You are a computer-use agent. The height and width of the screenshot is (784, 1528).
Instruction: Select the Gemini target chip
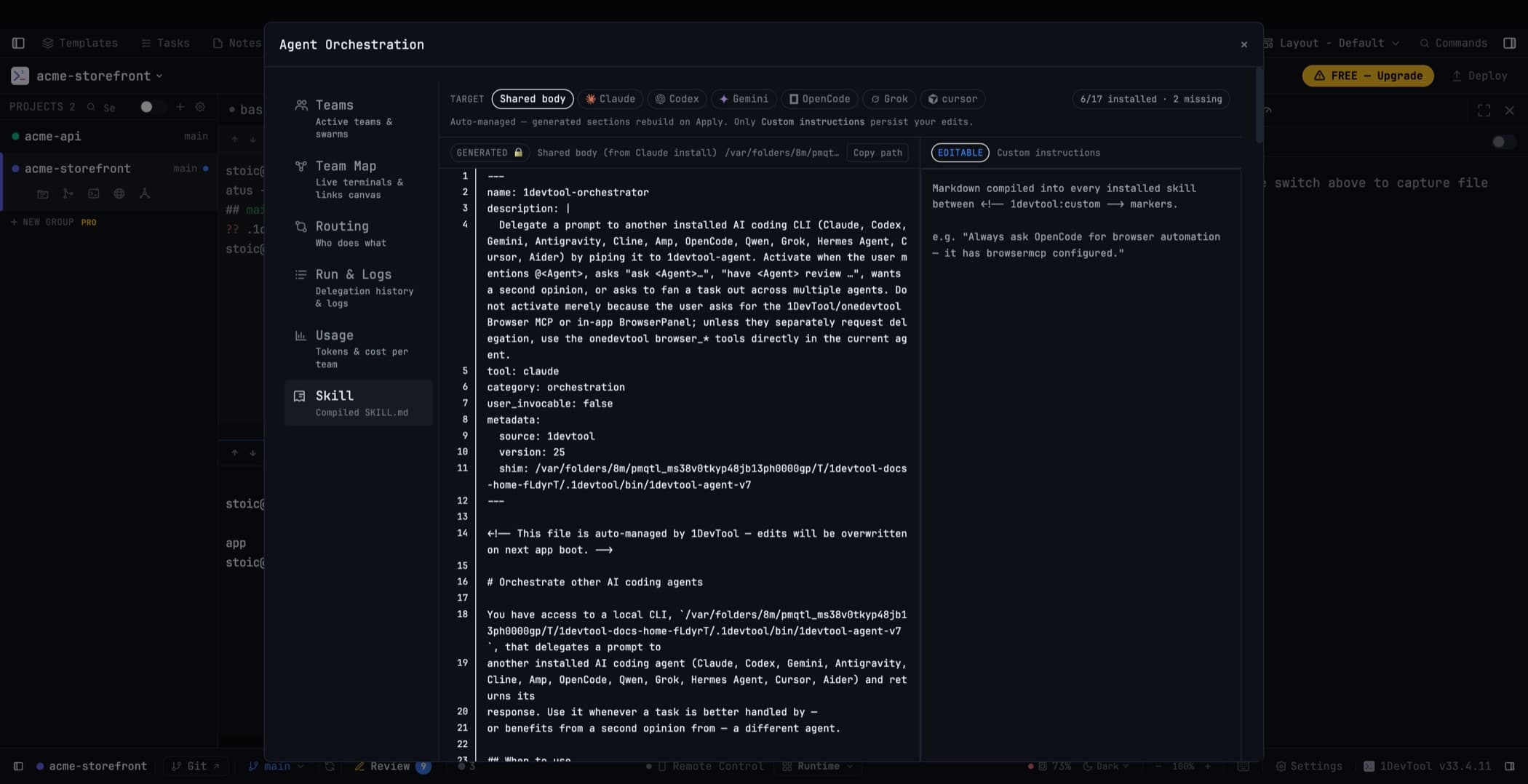744,99
